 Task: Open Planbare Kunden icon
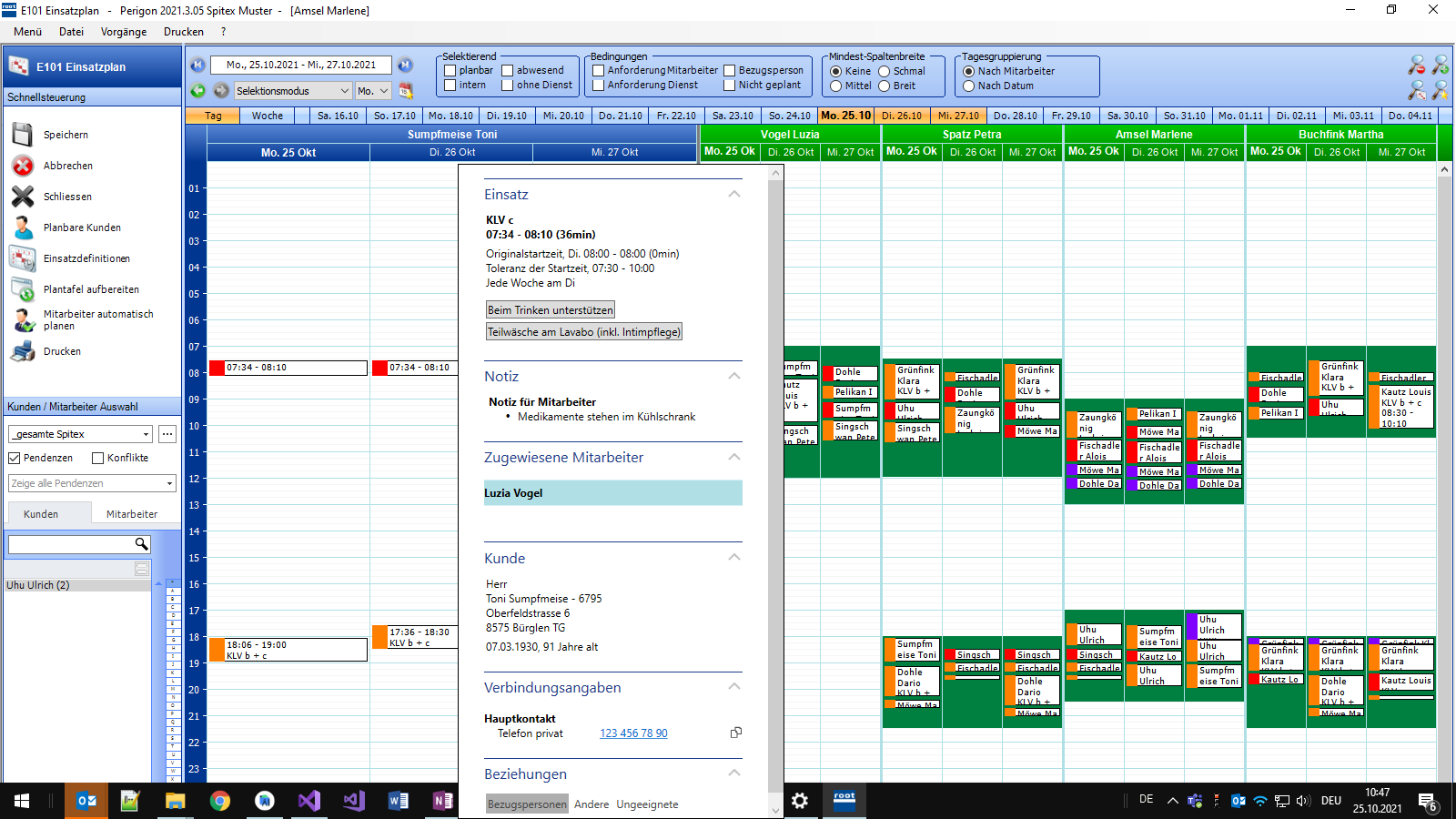[x=23, y=227]
